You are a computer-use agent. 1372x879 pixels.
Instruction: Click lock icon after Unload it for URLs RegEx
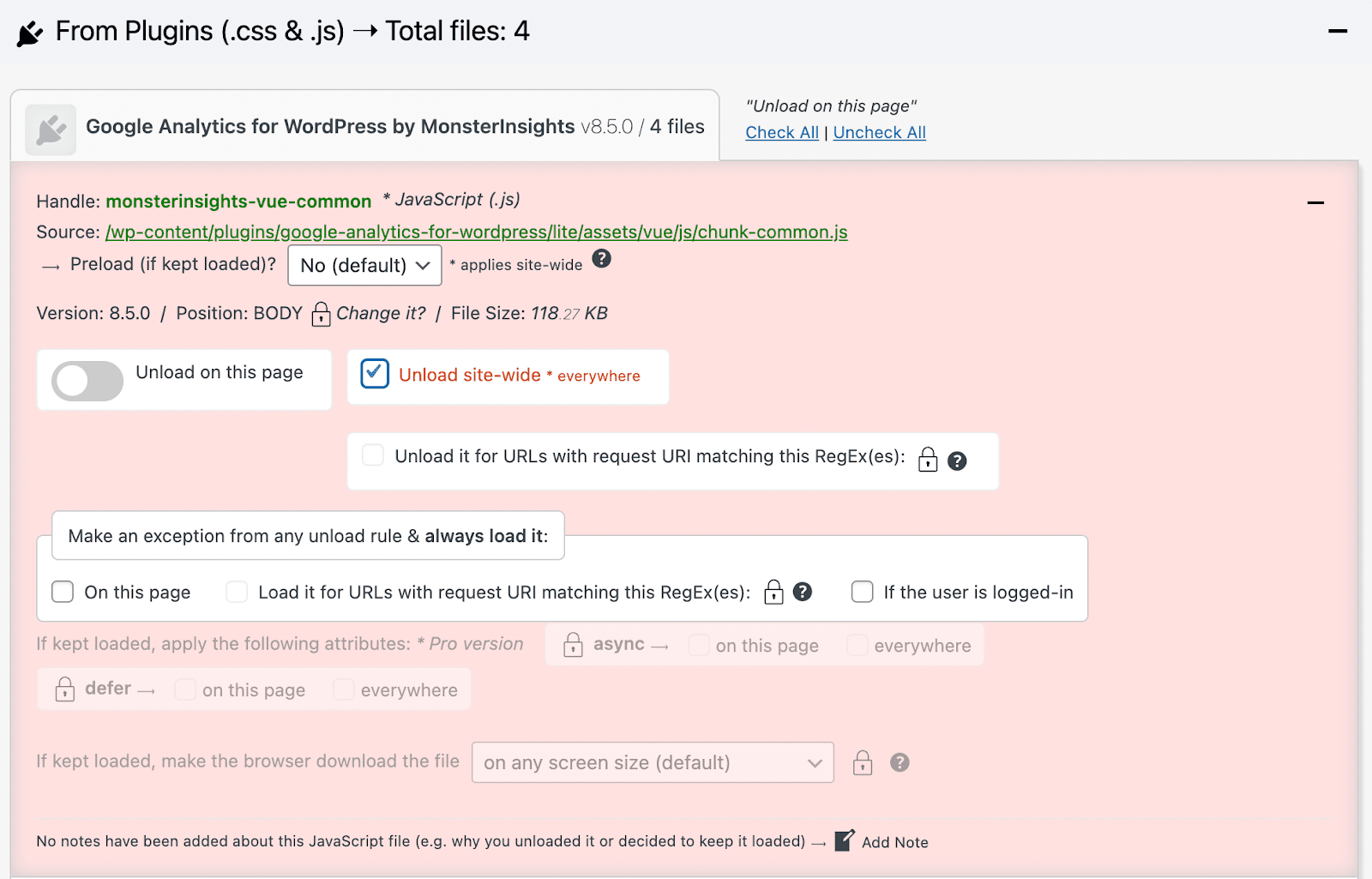(x=928, y=460)
